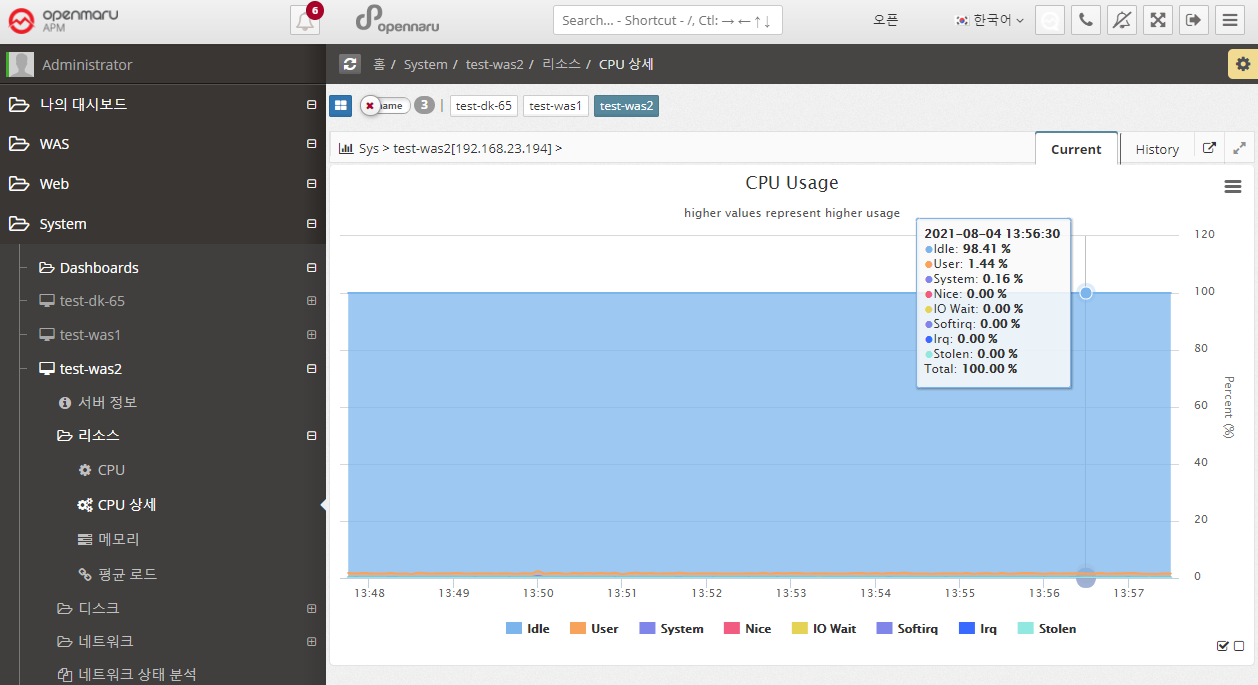Click the blue grid view icon
Image resolution: width=1258 pixels, height=685 pixels.
[x=341, y=105]
